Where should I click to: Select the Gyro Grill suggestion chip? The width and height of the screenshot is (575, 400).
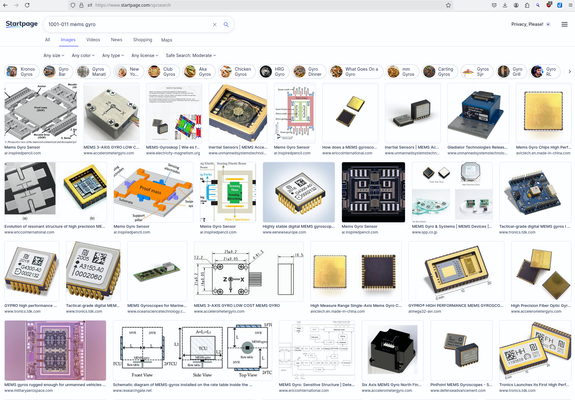point(512,71)
